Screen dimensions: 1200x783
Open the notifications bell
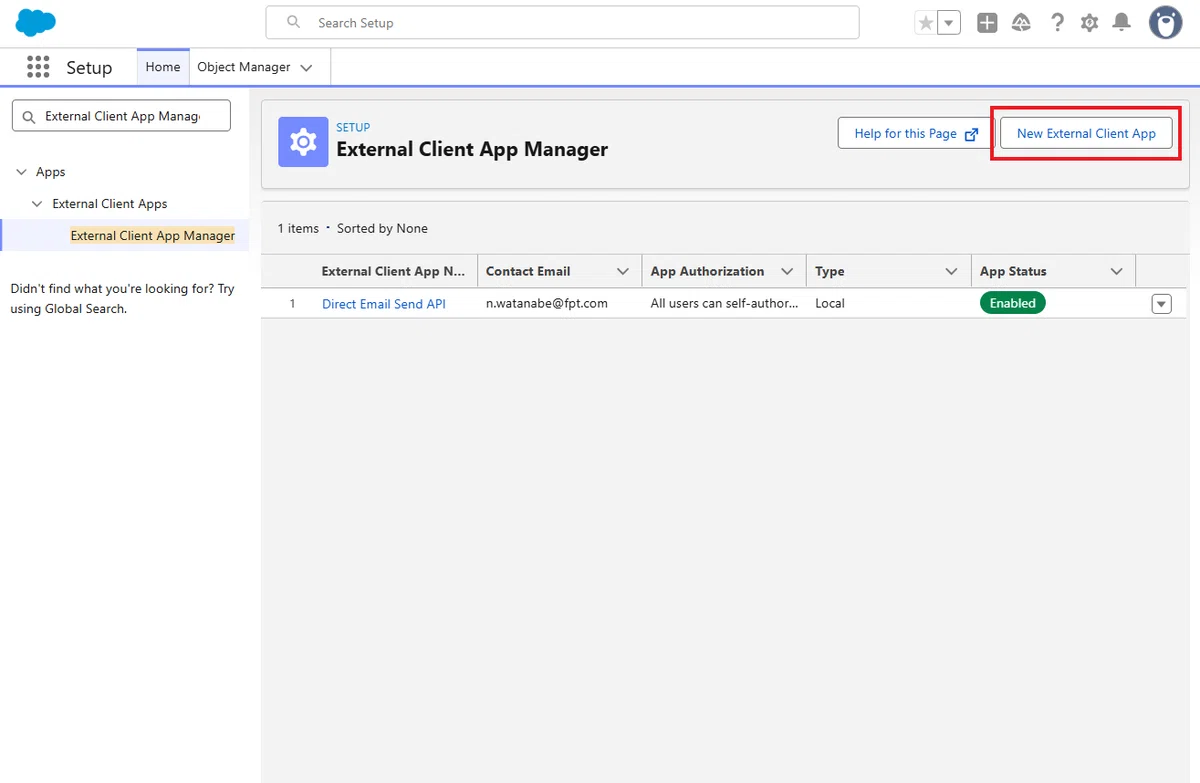click(x=1122, y=23)
